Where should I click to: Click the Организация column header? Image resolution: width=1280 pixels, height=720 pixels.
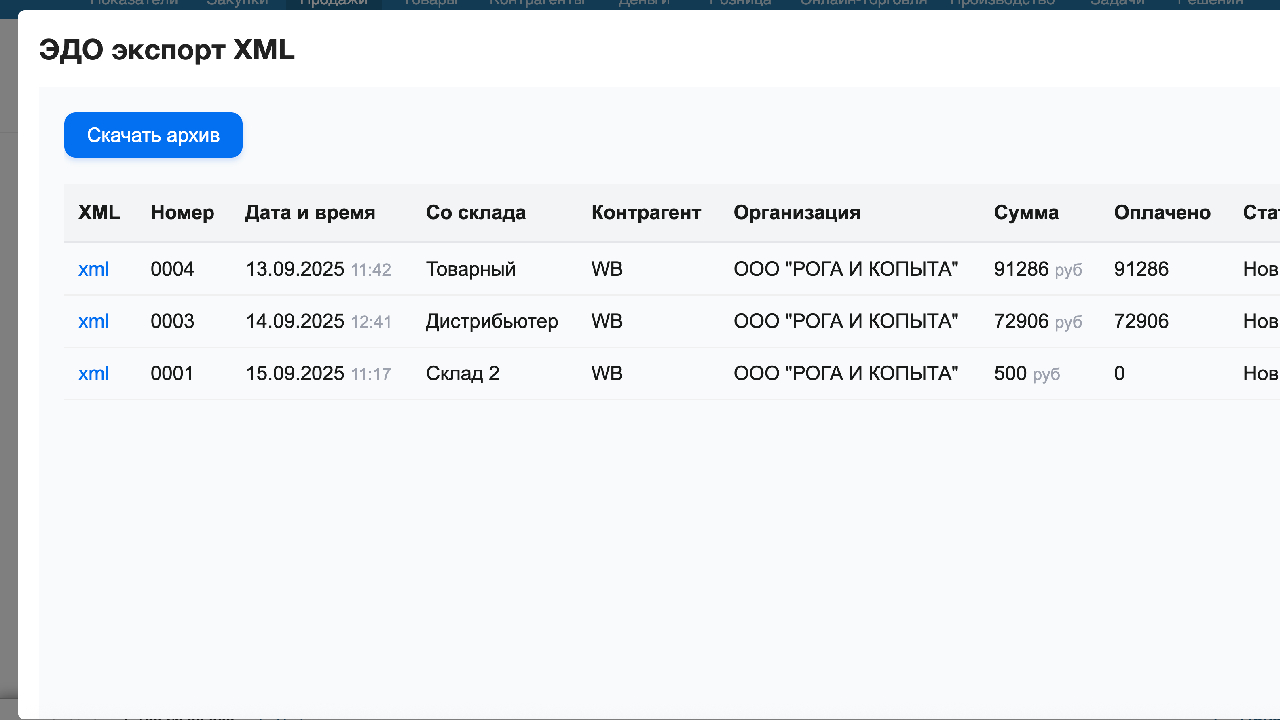(797, 212)
